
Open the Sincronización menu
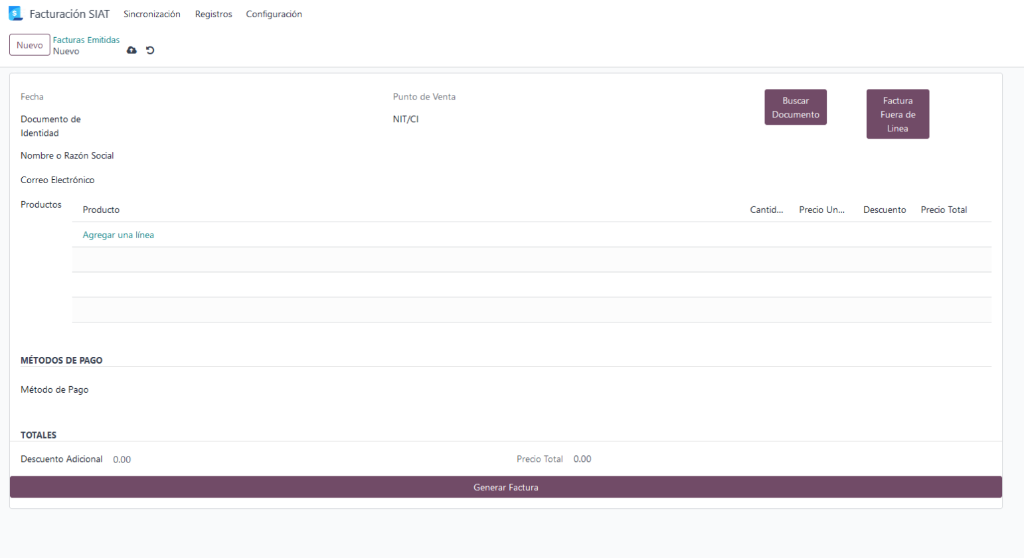click(x=152, y=14)
